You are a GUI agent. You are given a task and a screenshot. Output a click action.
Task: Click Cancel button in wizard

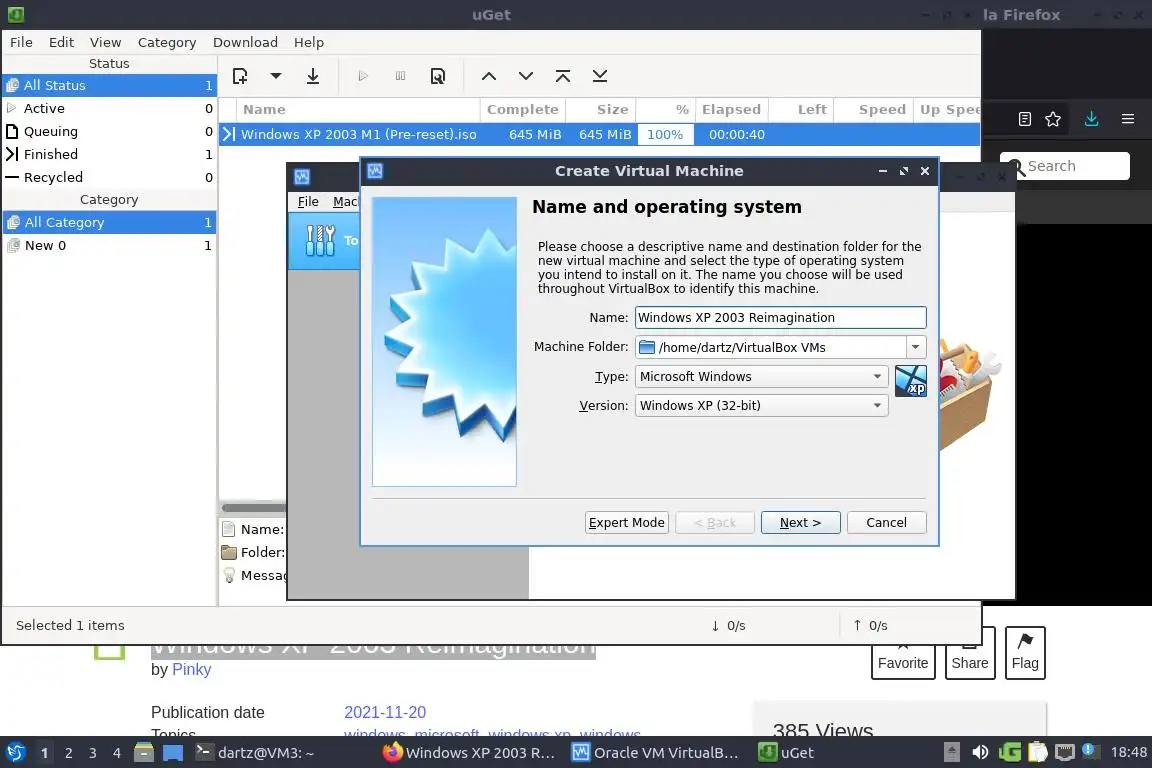point(886,523)
